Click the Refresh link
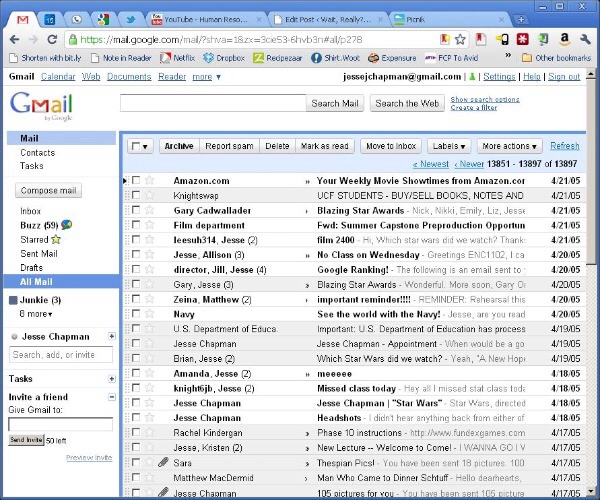The image size is (600, 500). tap(564, 146)
